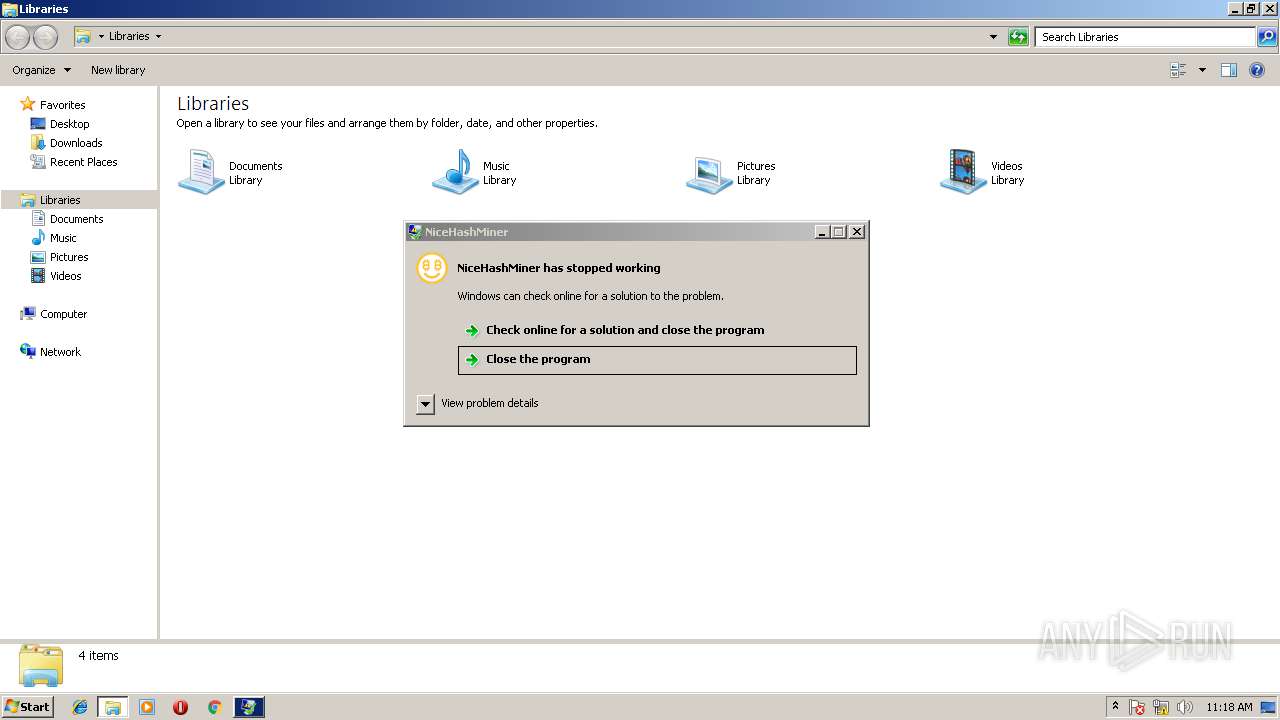Launch Windows Media Player from taskbar
This screenshot has width=1280, height=720.
click(x=147, y=707)
